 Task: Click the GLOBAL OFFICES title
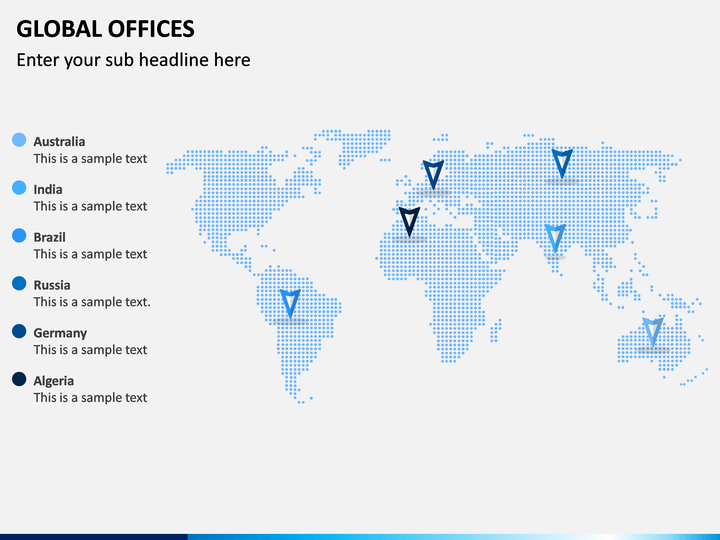pyautogui.click(x=106, y=29)
